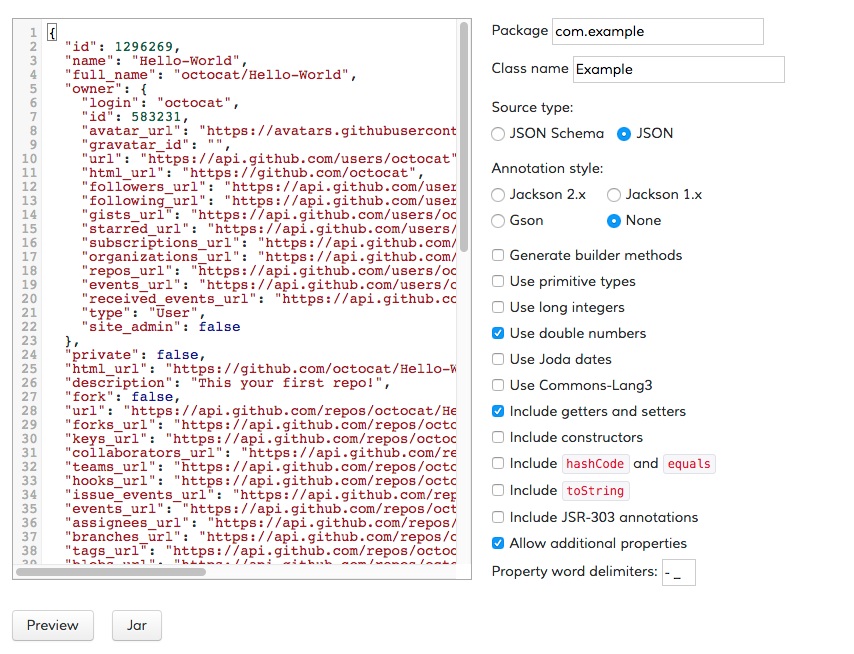
Task: Select the Jackson 2.x annotation style
Action: pos(497,194)
